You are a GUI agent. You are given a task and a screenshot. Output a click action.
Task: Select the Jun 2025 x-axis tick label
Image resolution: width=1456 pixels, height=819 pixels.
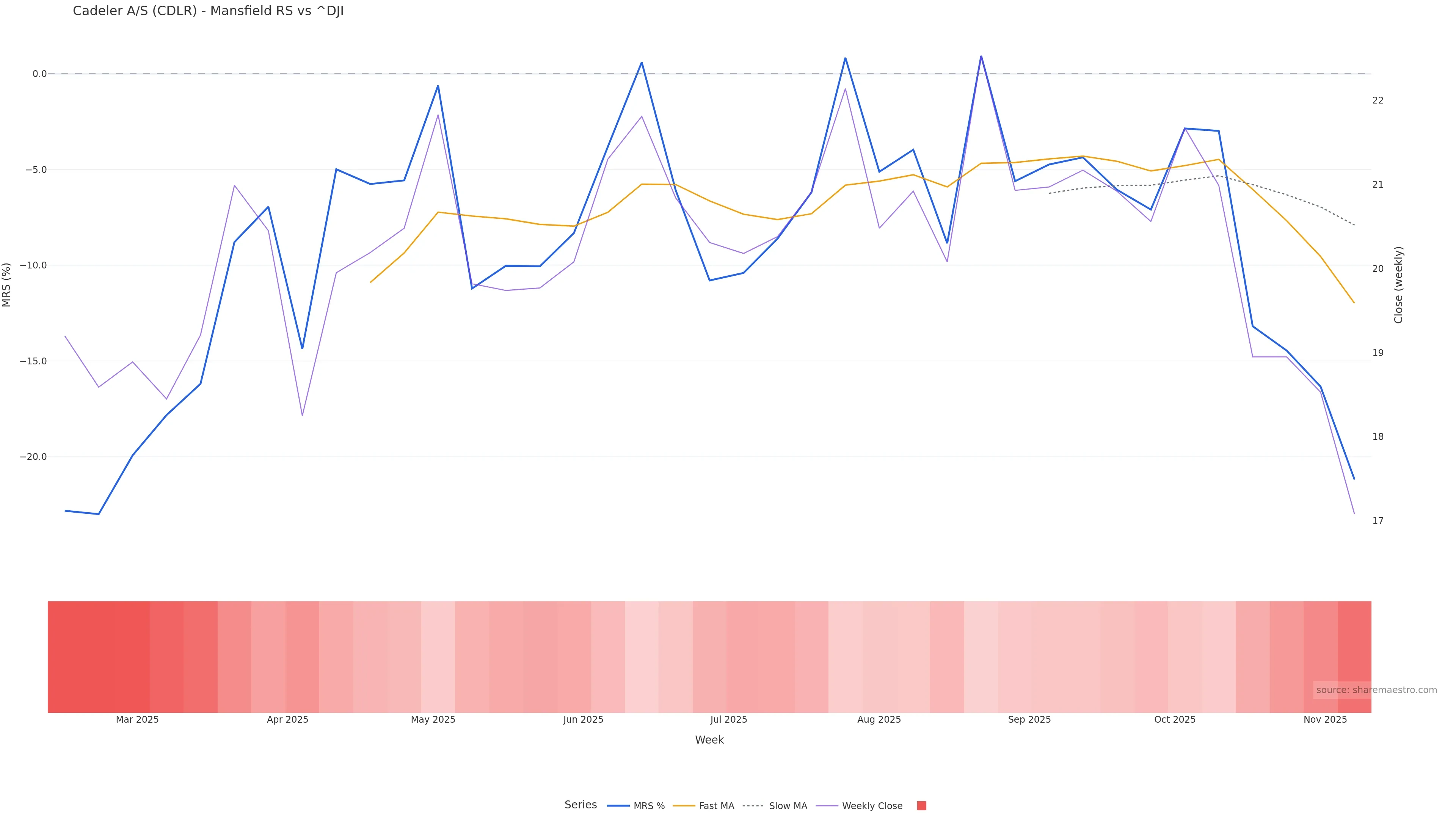(x=583, y=720)
